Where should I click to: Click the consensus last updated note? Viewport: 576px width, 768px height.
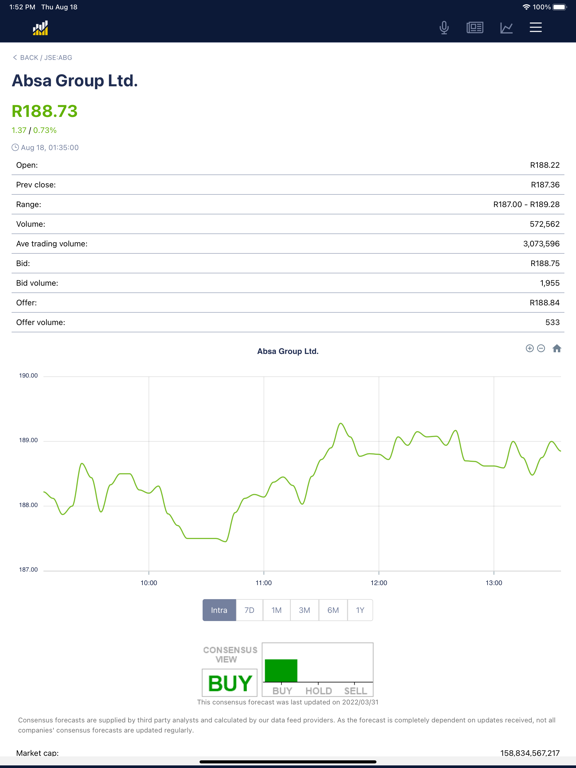[288, 702]
